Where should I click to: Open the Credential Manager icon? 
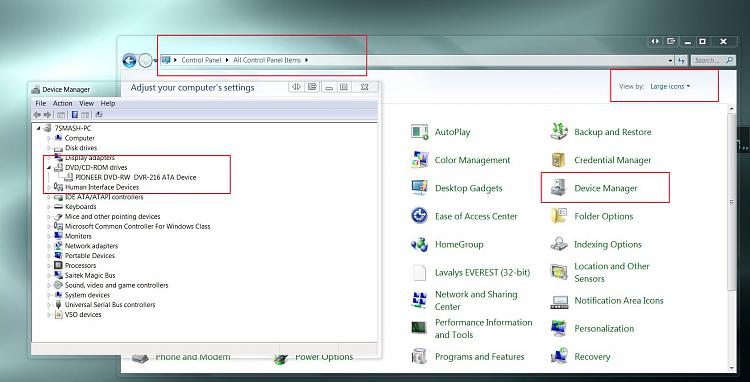559,160
